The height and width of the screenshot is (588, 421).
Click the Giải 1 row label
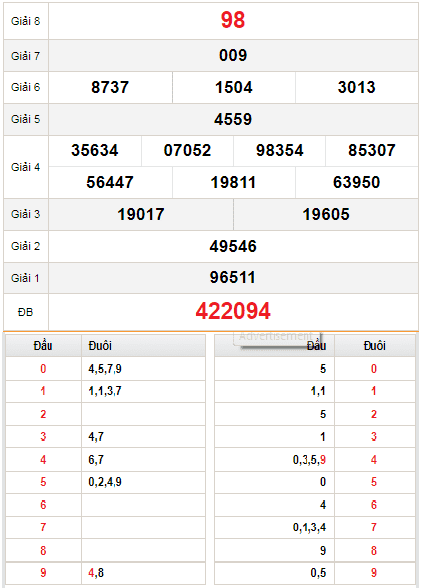25,278
